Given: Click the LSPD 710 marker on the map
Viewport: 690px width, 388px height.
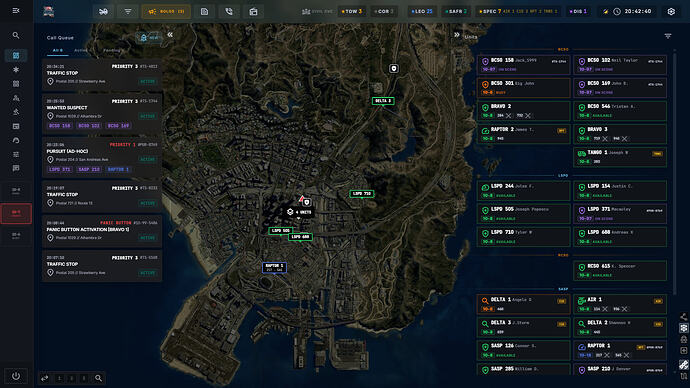Looking at the screenshot, I should click(362, 194).
